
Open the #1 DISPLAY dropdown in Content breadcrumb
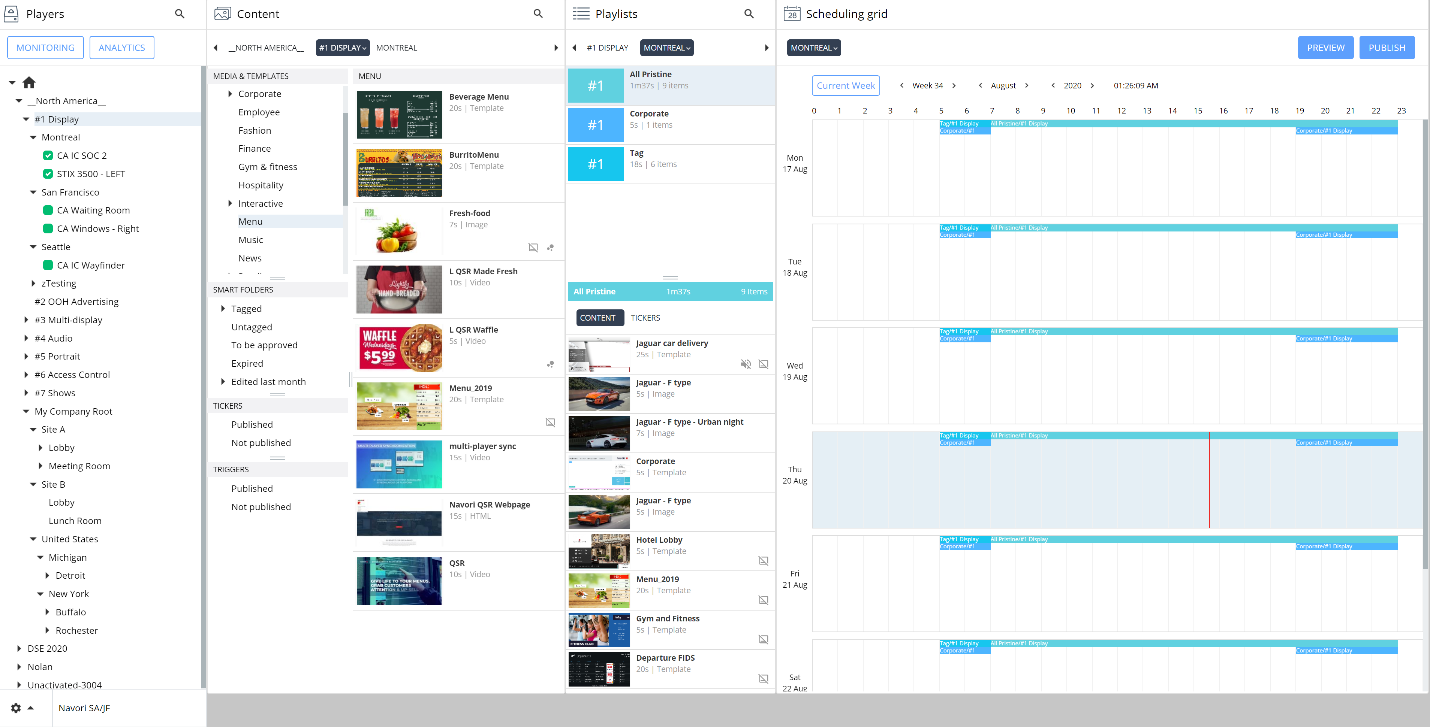point(343,48)
